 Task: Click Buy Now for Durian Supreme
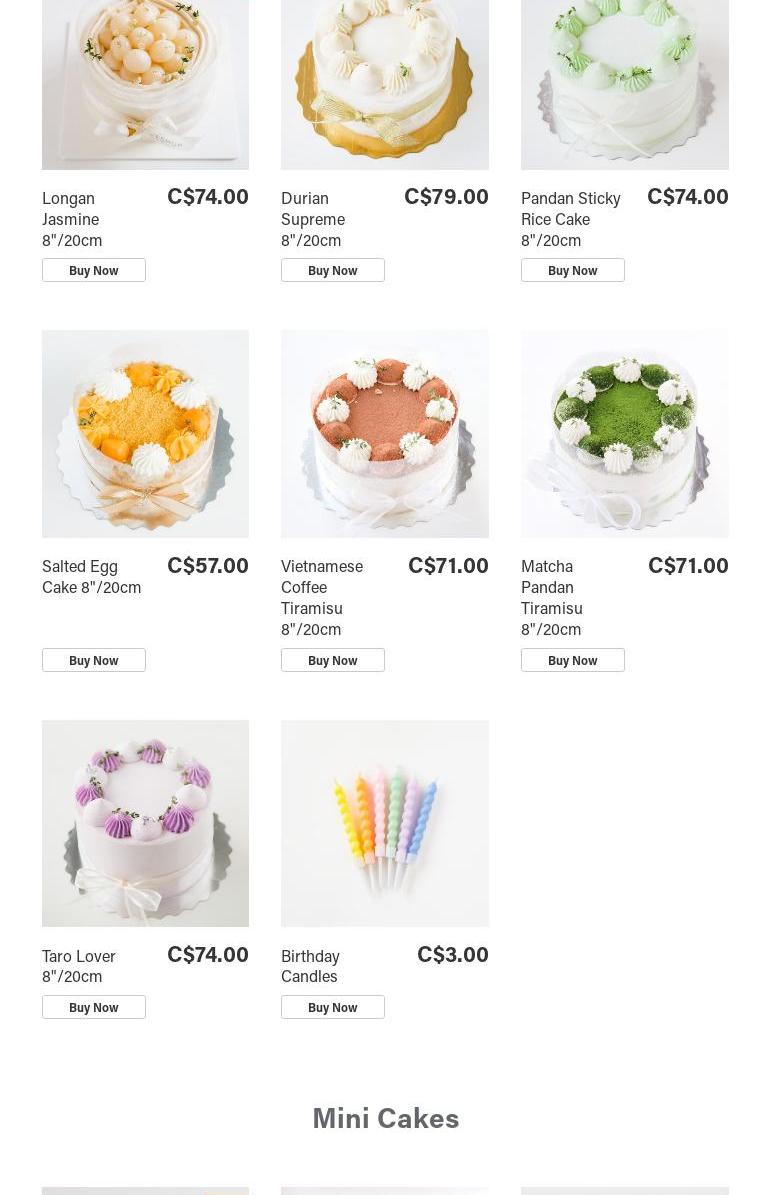point(332,271)
